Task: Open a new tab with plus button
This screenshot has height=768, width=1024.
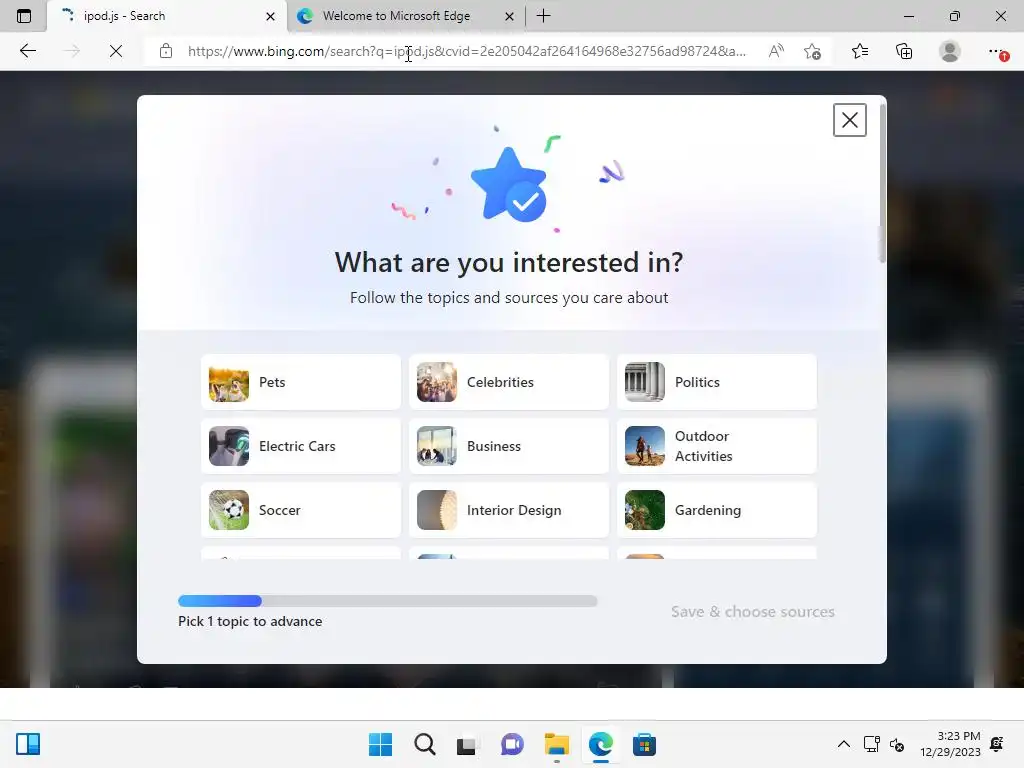Action: (543, 16)
